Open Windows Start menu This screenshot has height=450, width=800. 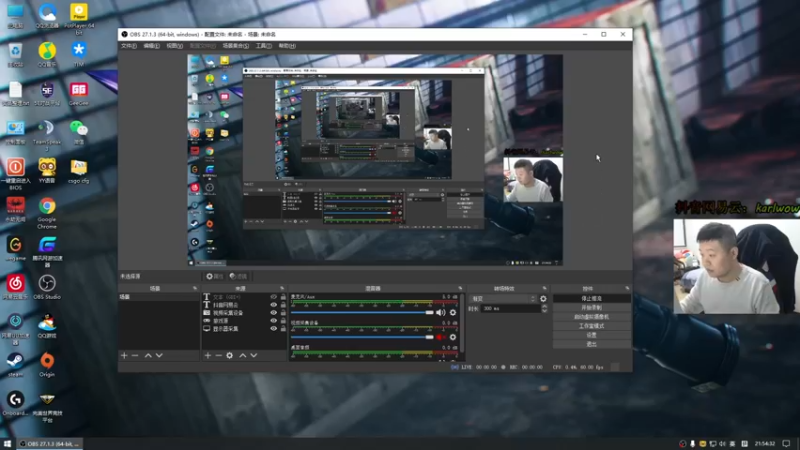(x=7, y=444)
